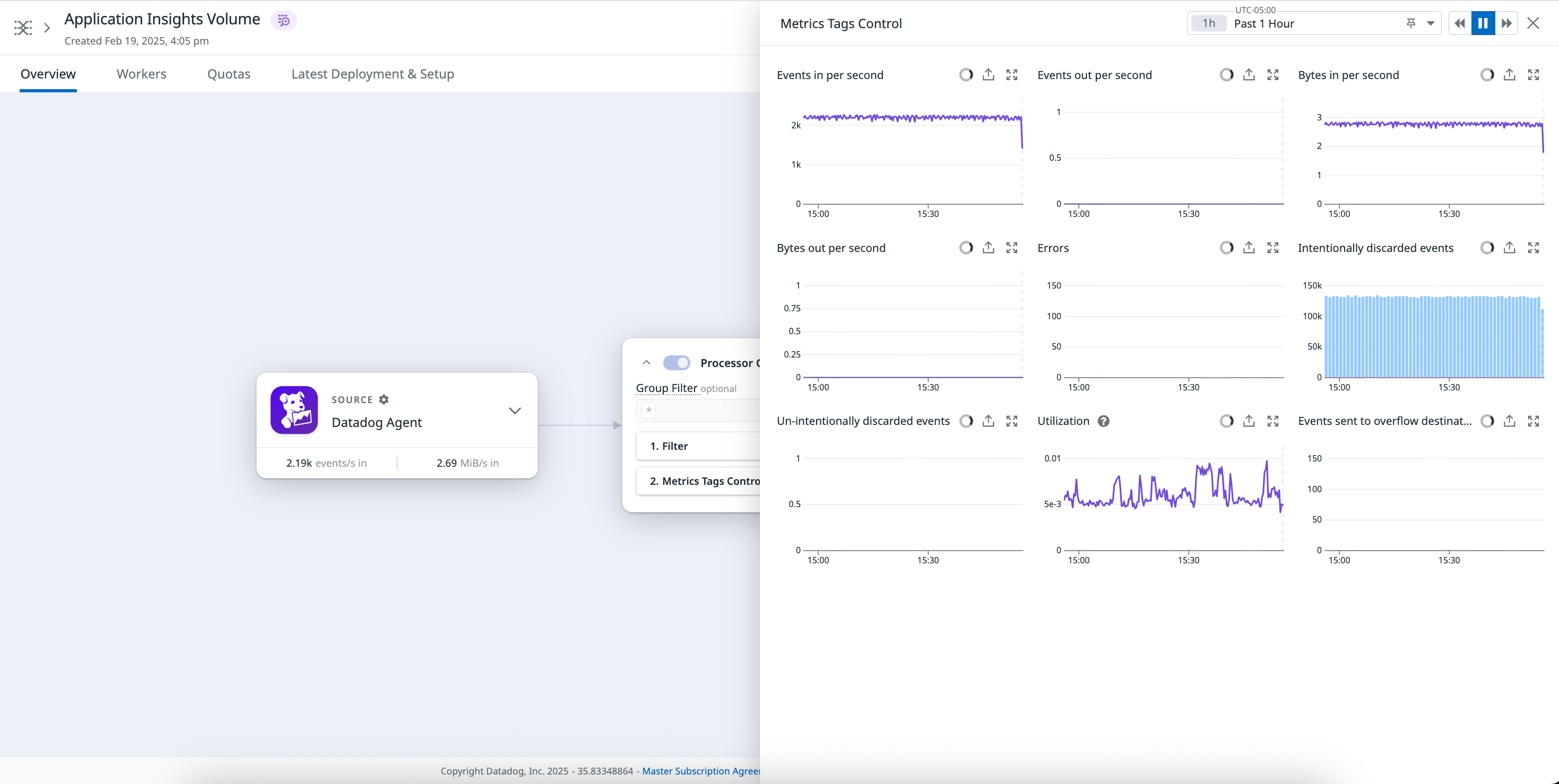Open the Datadog Agent source settings gear
Viewport: 1559px width, 784px height.
(384, 399)
